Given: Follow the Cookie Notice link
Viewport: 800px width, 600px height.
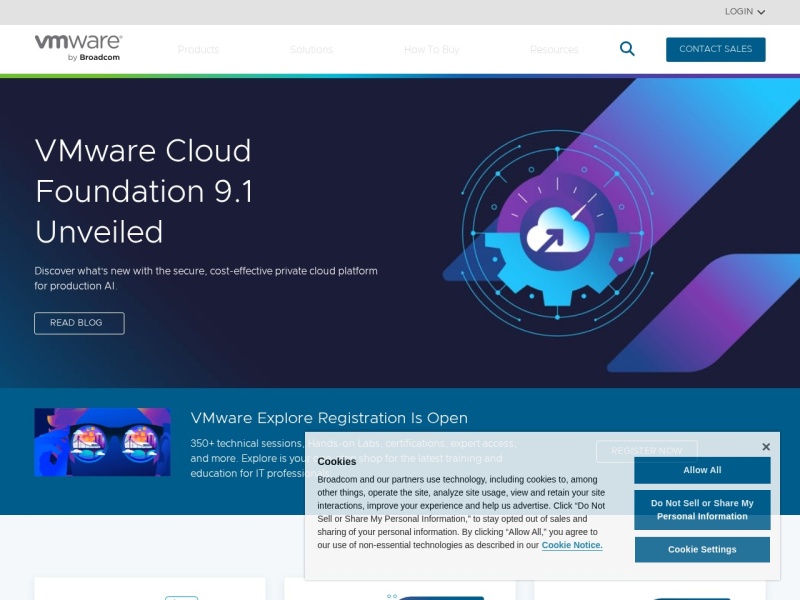Looking at the screenshot, I should point(572,545).
